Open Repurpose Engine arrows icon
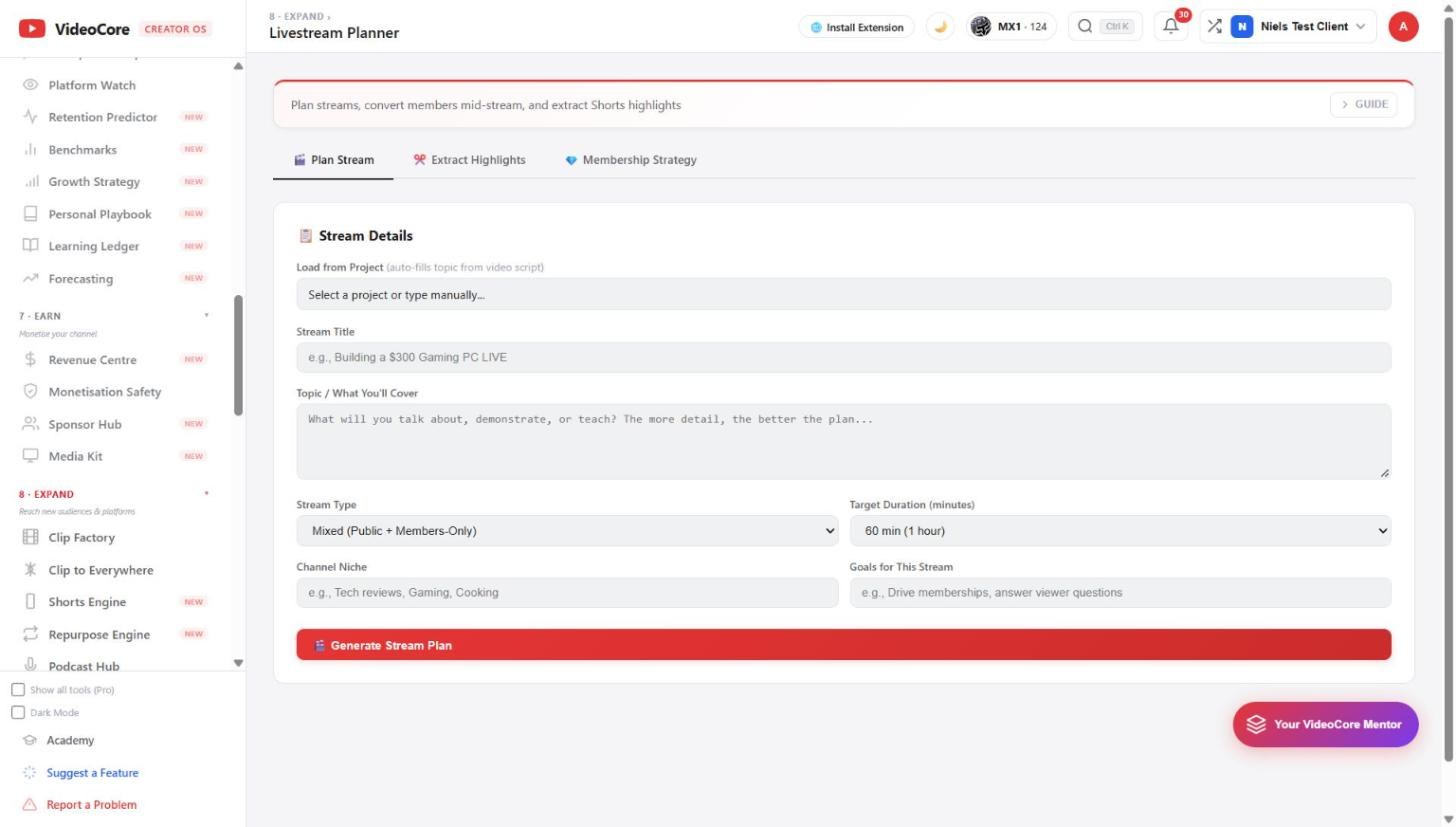Screen dimensions: 1456x827 point(30,634)
